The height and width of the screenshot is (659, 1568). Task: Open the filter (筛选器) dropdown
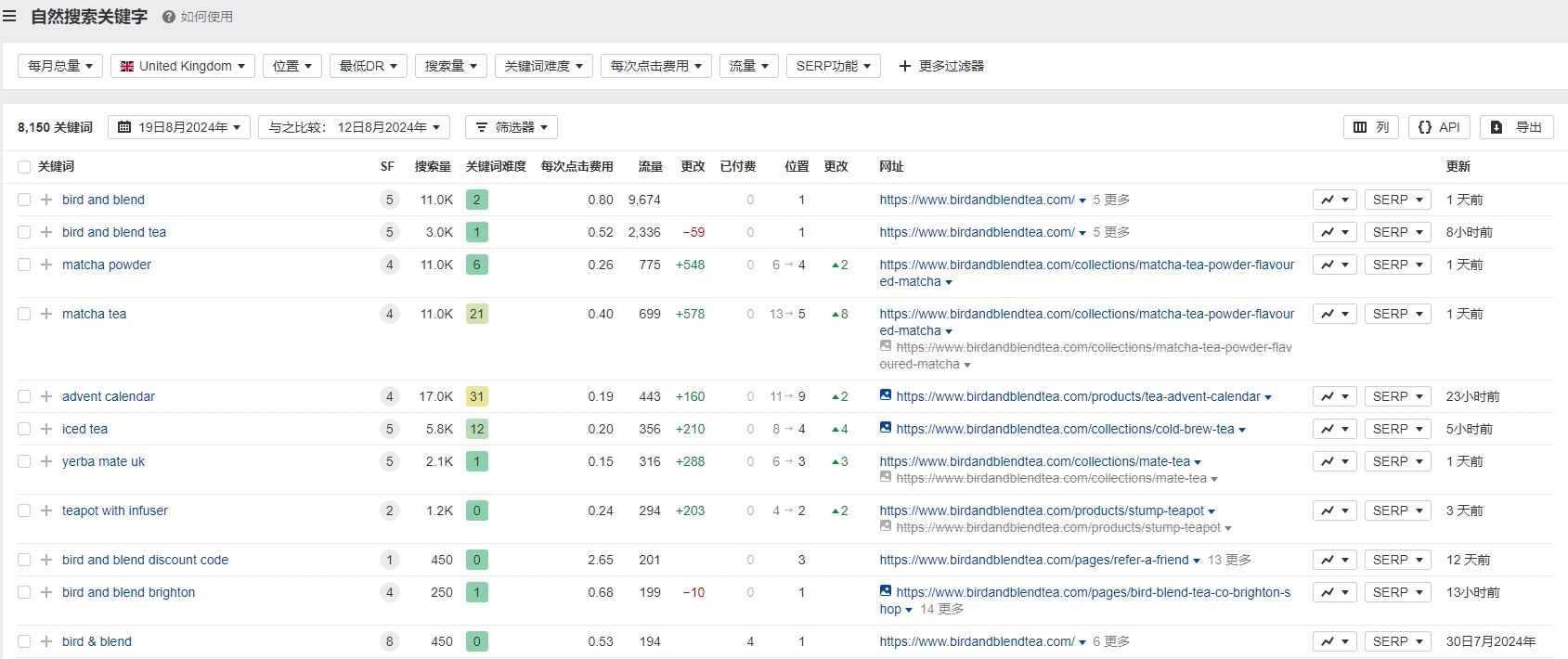point(512,127)
